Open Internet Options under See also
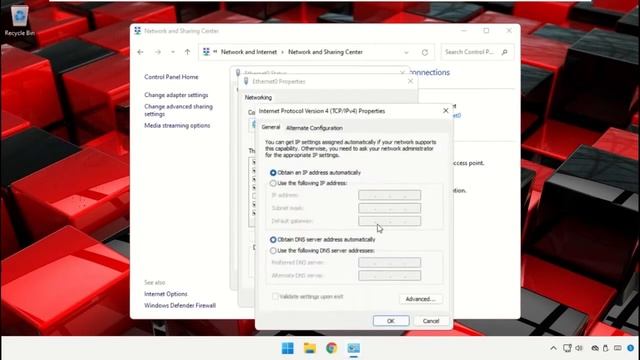The height and width of the screenshot is (360, 640). tap(166, 294)
